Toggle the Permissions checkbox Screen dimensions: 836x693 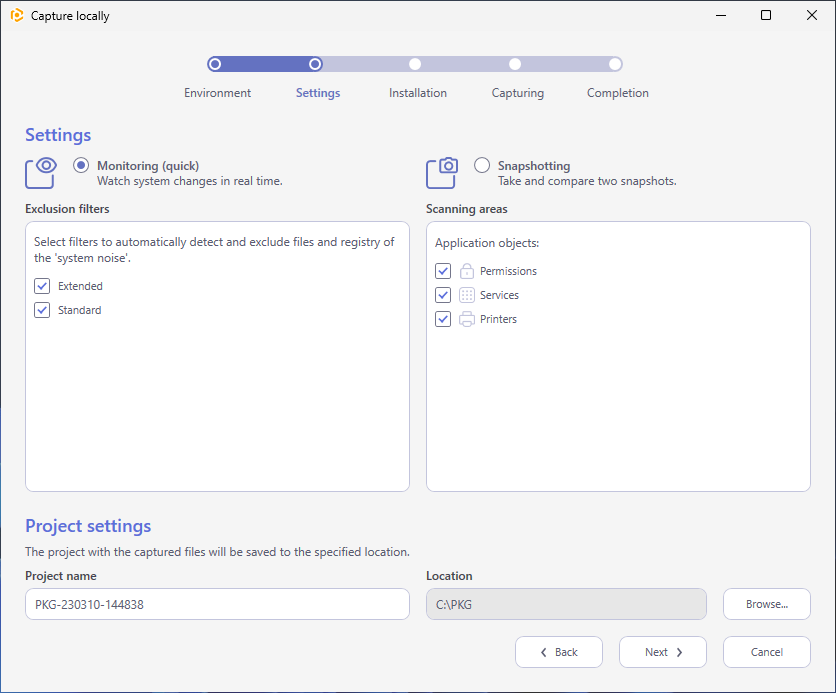coord(443,271)
